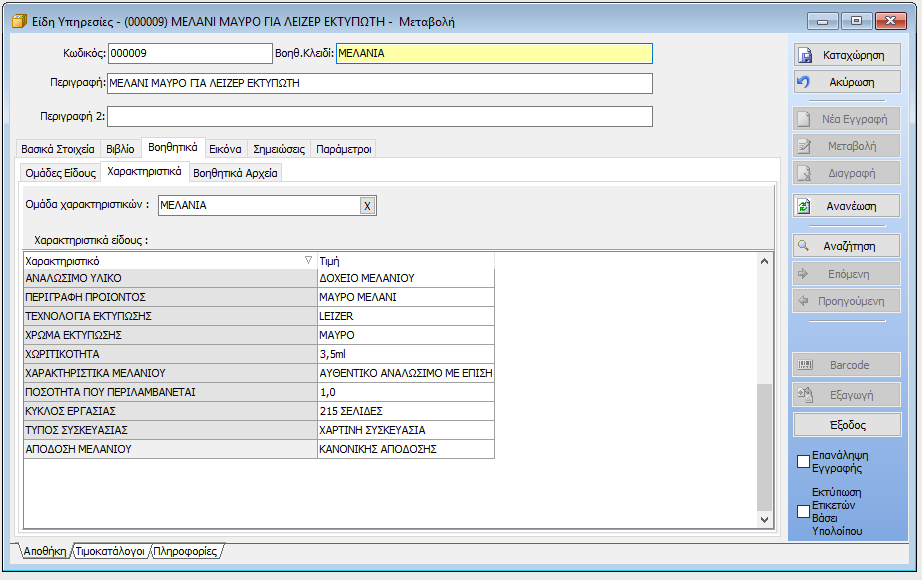
Task: Click the Έξοδος button
Action: click(x=847, y=425)
